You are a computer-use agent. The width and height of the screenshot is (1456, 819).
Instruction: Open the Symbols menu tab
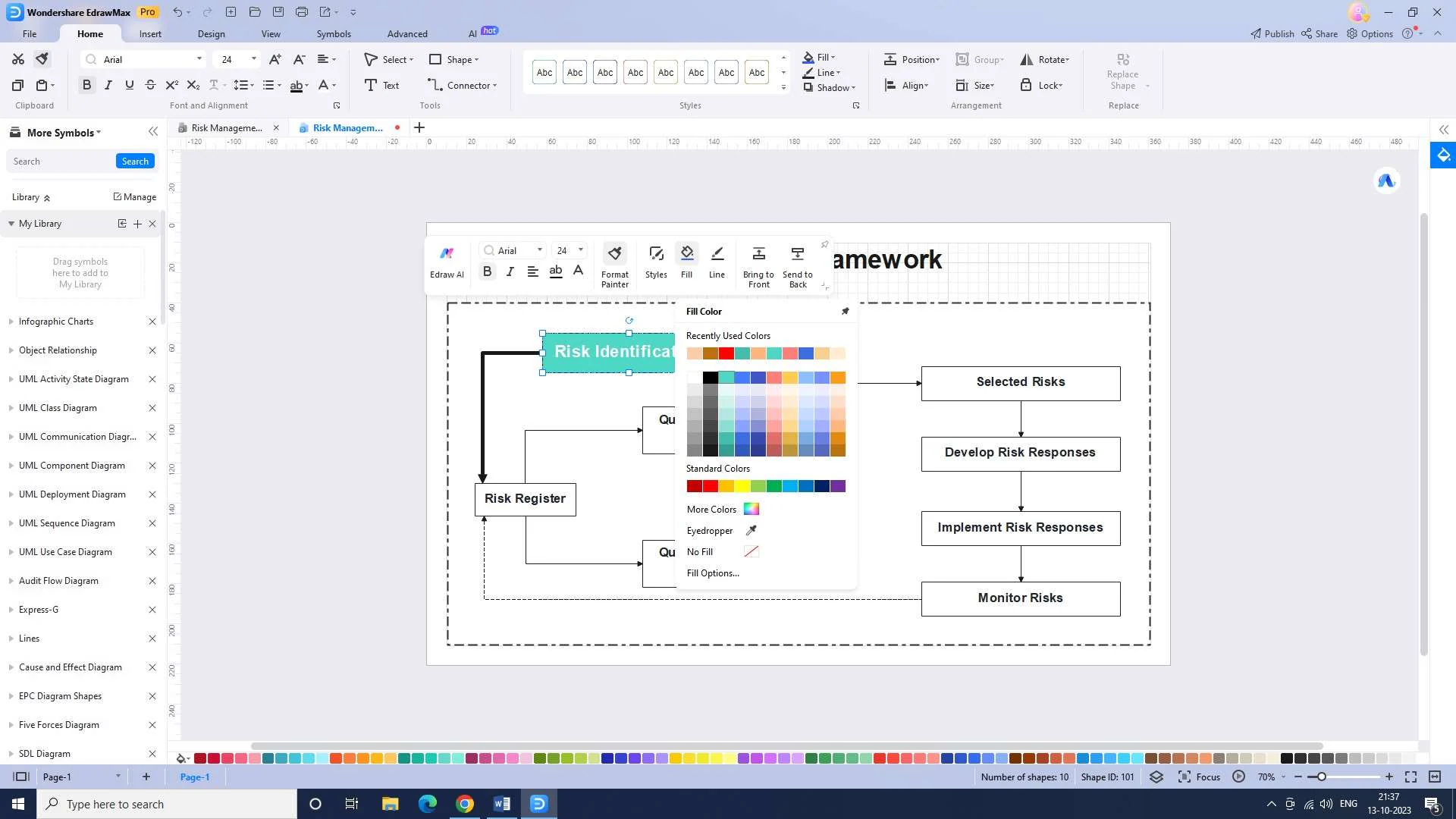pos(334,34)
